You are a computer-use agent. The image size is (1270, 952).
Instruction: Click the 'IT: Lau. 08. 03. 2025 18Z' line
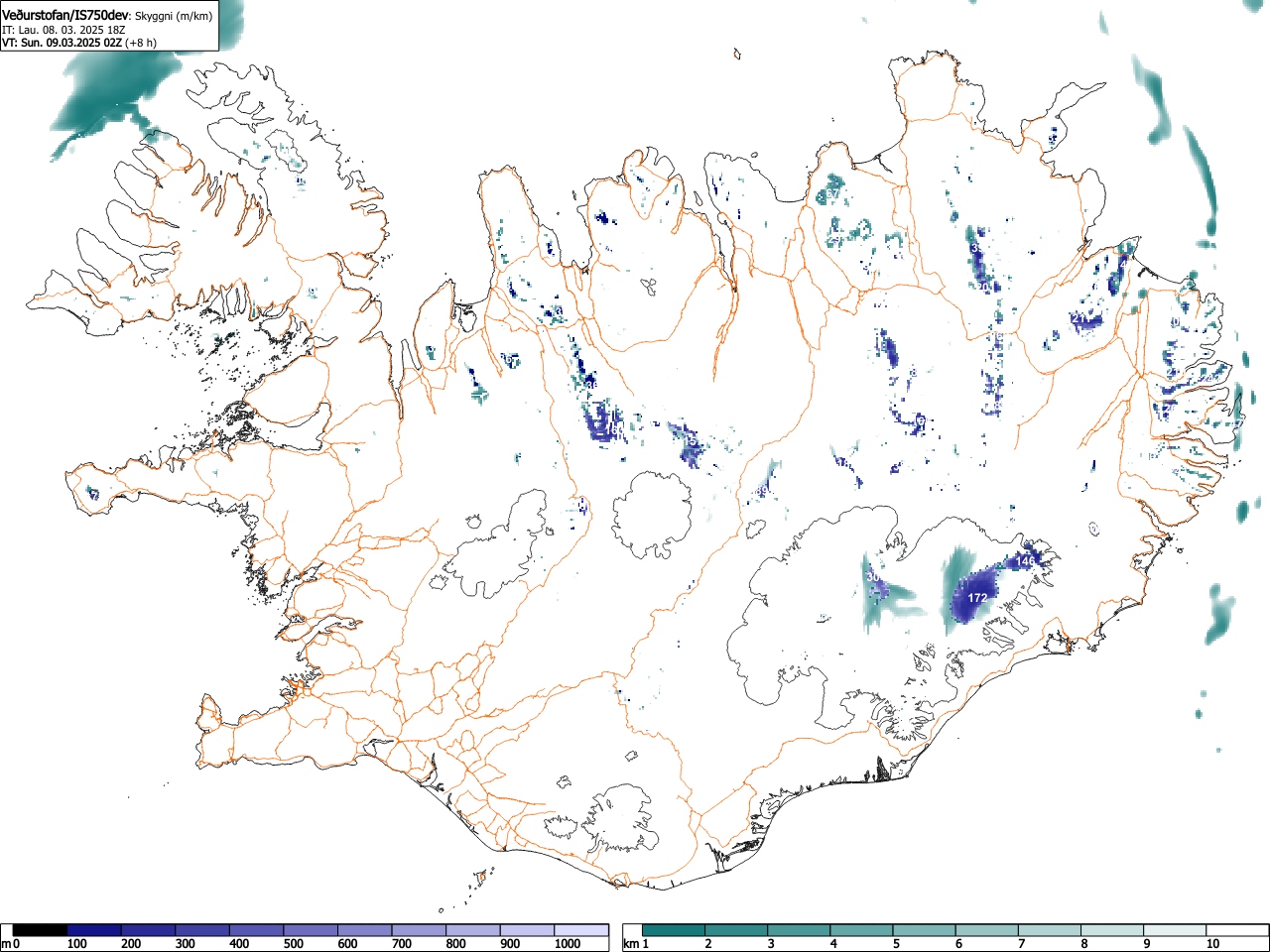click(x=63, y=30)
